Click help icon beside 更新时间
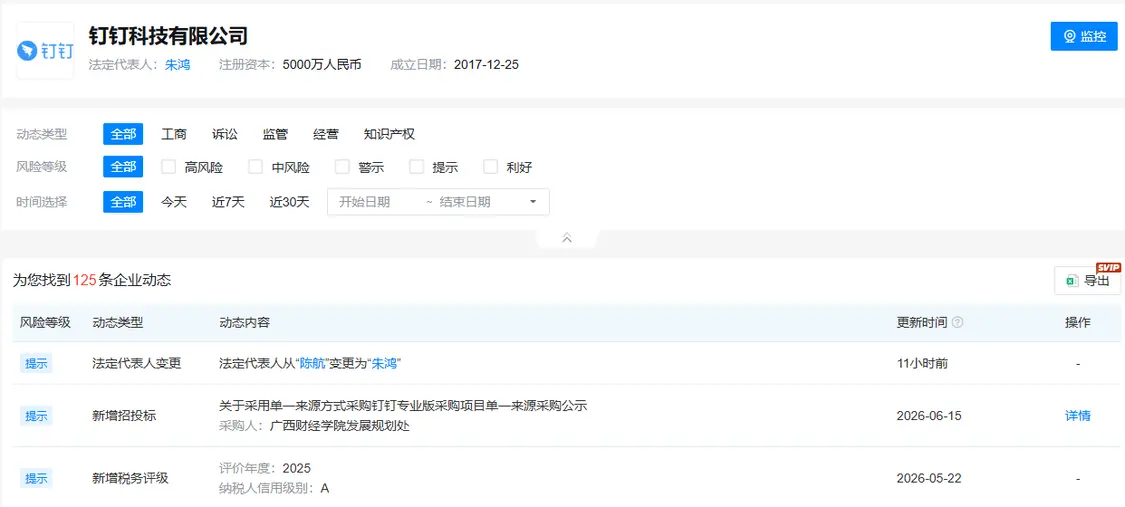The image size is (1125, 507). coord(957,323)
